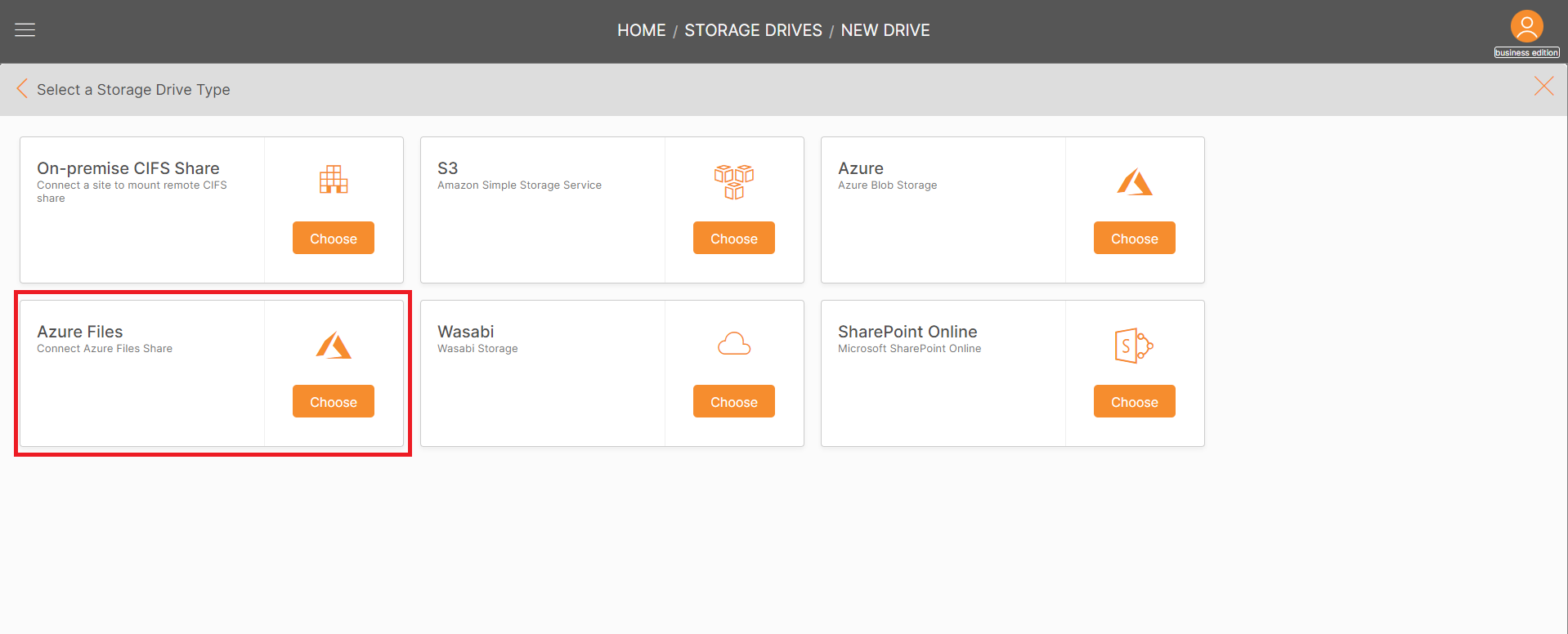Click the NEW DRIVE breadcrumb

(x=885, y=30)
